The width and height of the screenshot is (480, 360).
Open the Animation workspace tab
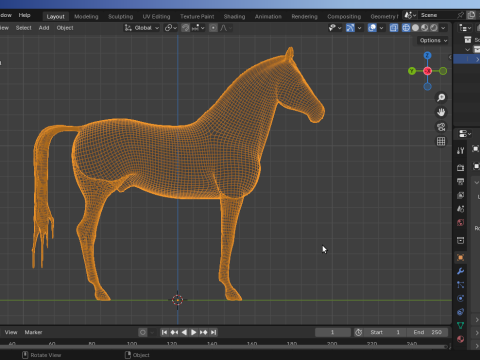pyautogui.click(x=268, y=16)
